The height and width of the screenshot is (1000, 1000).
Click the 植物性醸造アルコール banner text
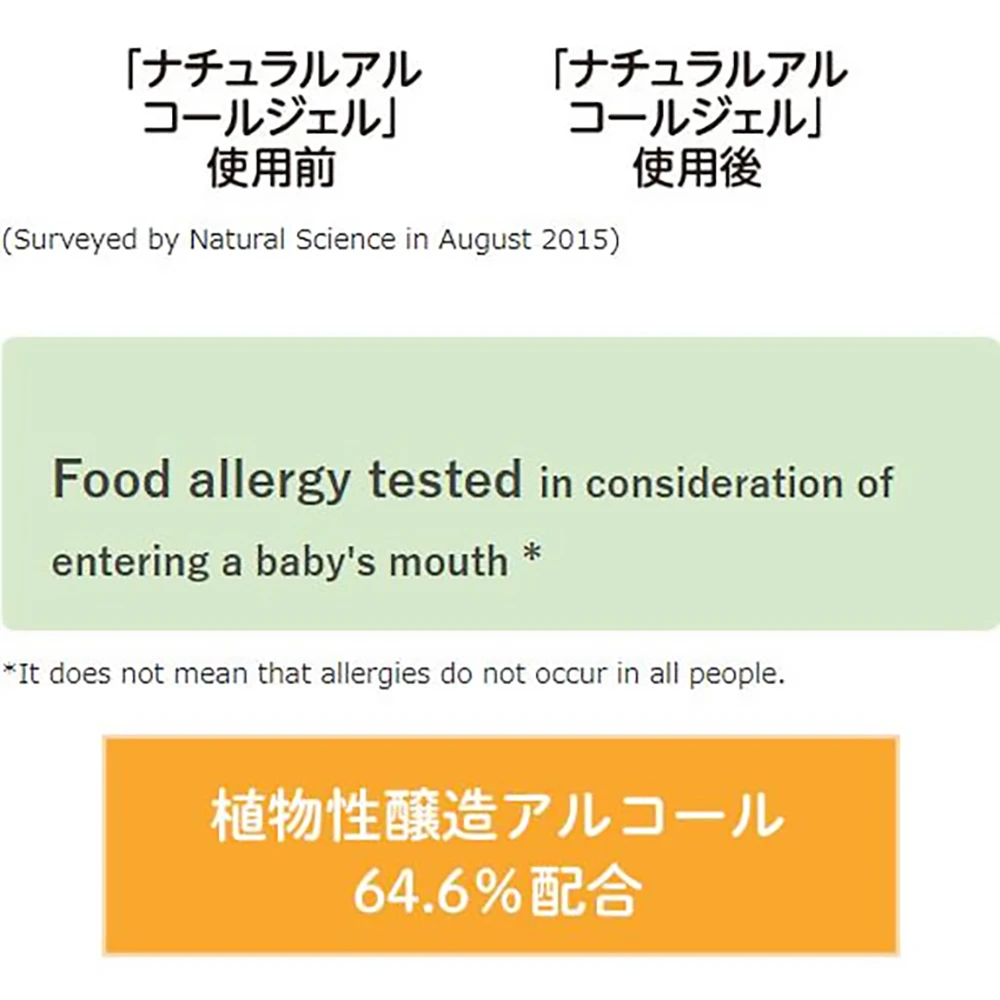(x=497, y=817)
